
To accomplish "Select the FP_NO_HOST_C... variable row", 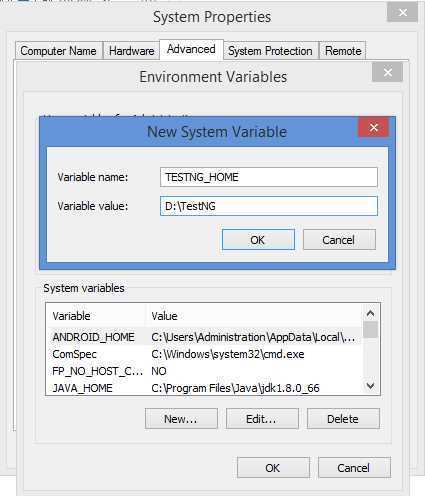I will coord(203,371).
